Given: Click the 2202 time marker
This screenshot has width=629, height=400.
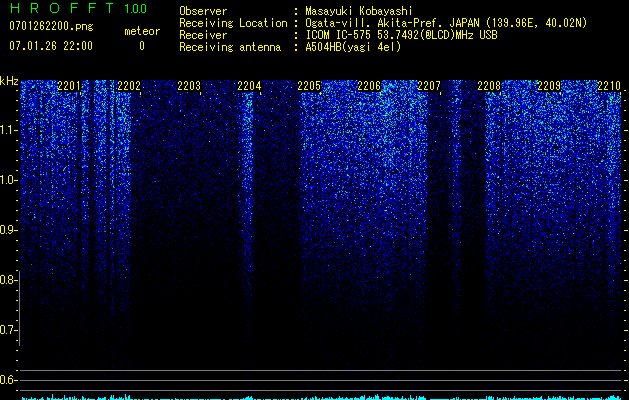Looking at the screenshot, I should tap(129, 86).
